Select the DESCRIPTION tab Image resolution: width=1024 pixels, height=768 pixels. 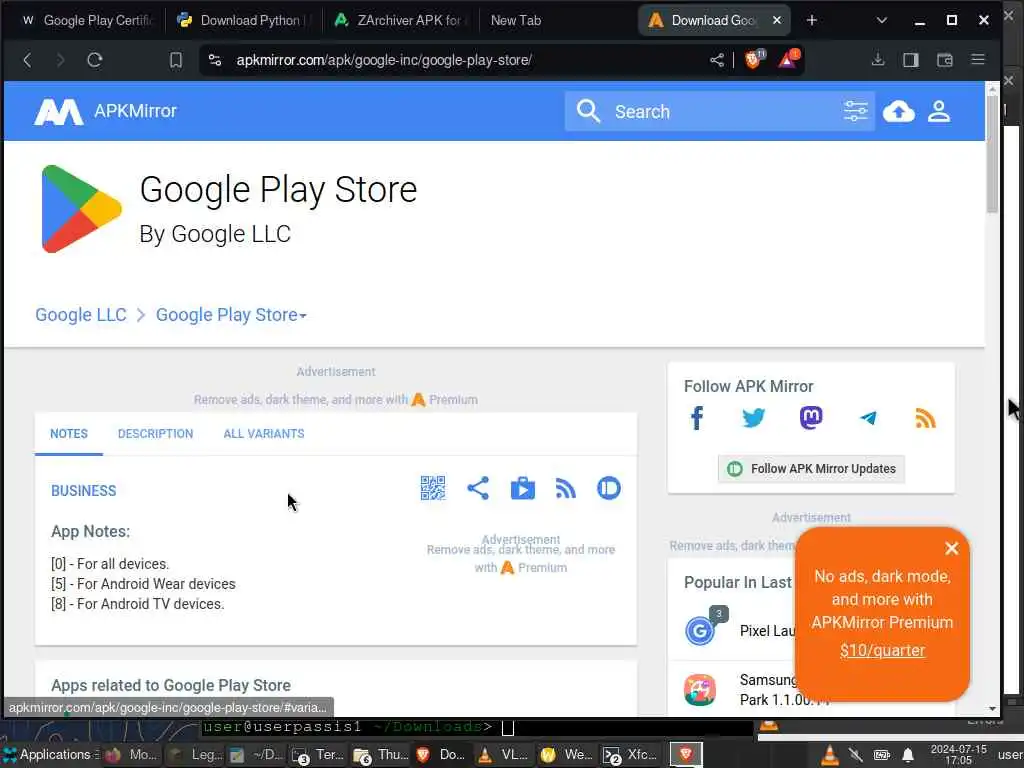click(x=155, y=434)
